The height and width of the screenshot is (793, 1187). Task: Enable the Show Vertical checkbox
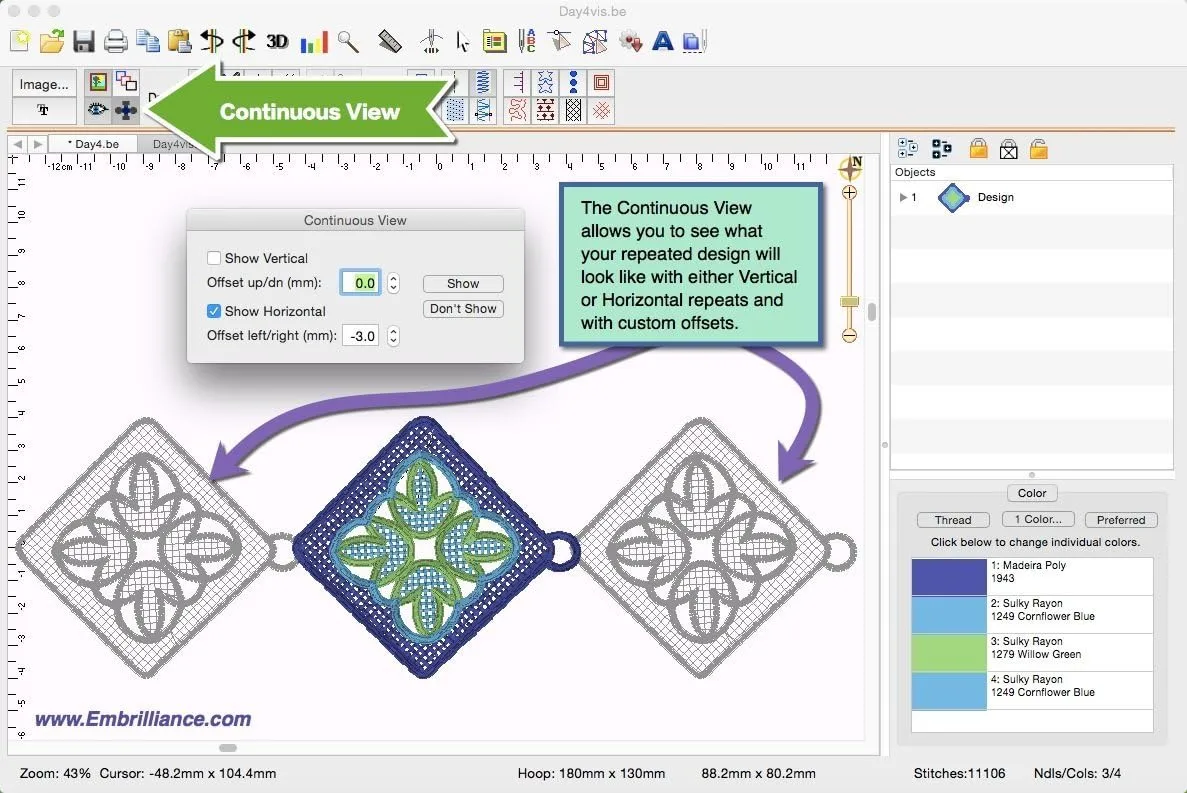(x=216, y=258)
